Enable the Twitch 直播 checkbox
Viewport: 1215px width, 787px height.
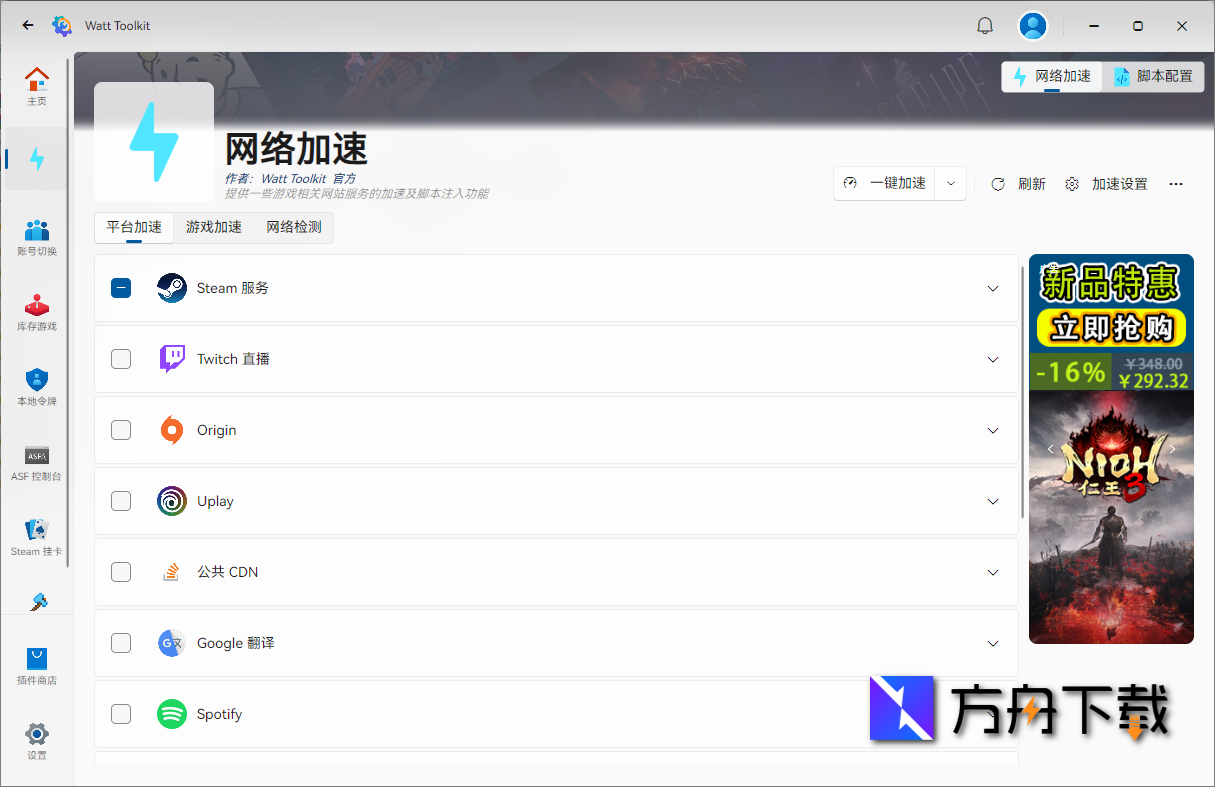(x=120, y=359)
